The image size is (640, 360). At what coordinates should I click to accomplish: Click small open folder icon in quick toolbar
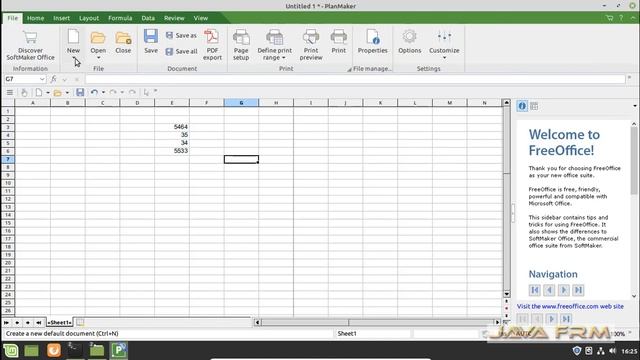pyautogui.click(x=58, y=93)
